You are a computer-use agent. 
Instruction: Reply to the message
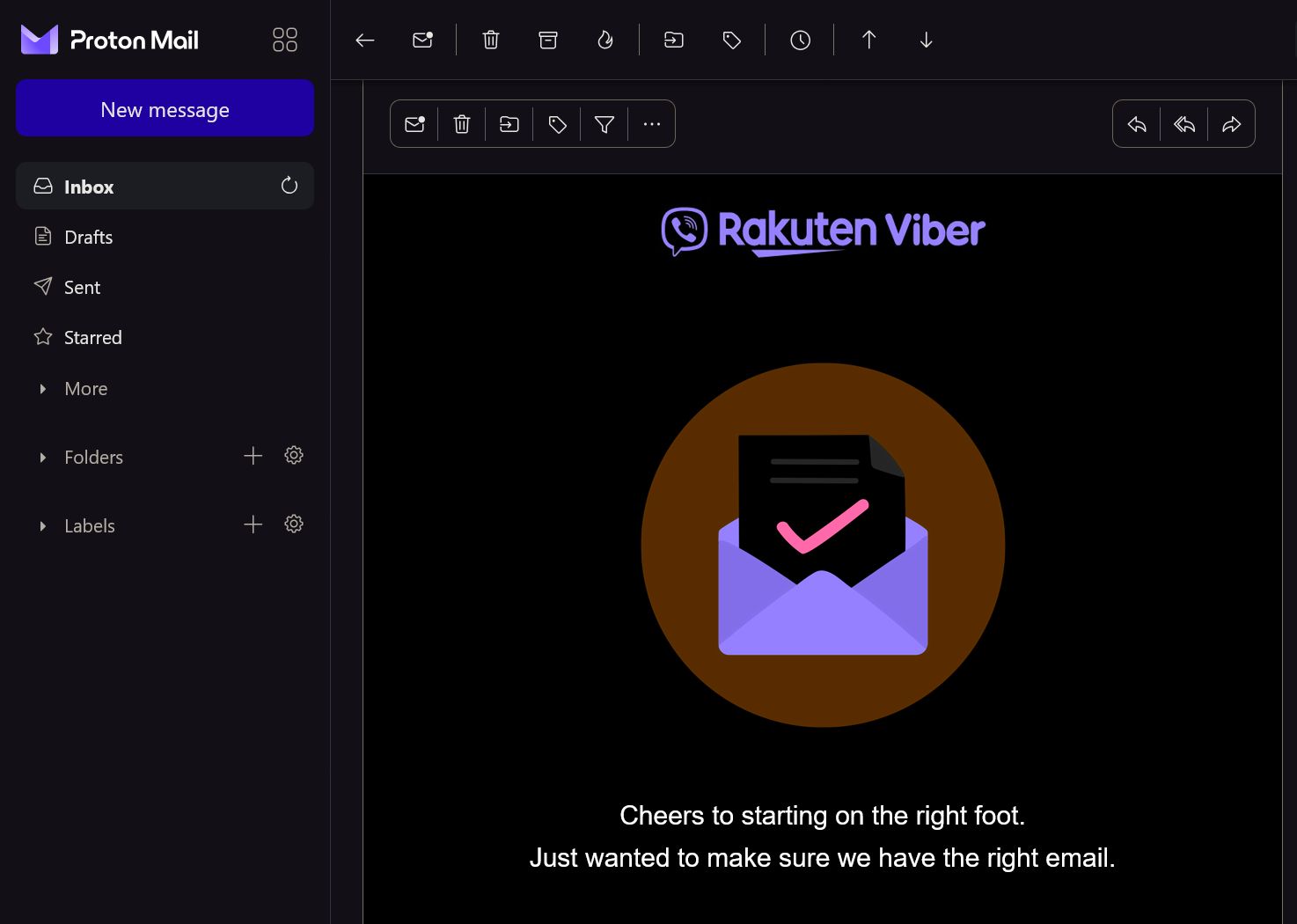(x=1137, y=124)
